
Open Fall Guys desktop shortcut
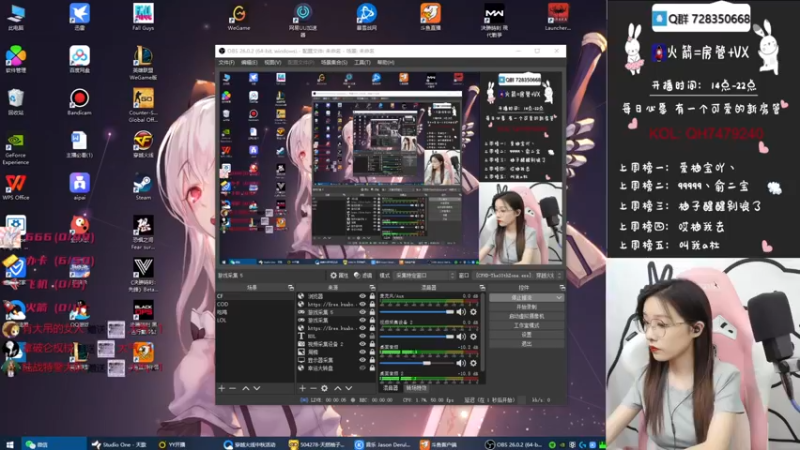coord(143,17)
